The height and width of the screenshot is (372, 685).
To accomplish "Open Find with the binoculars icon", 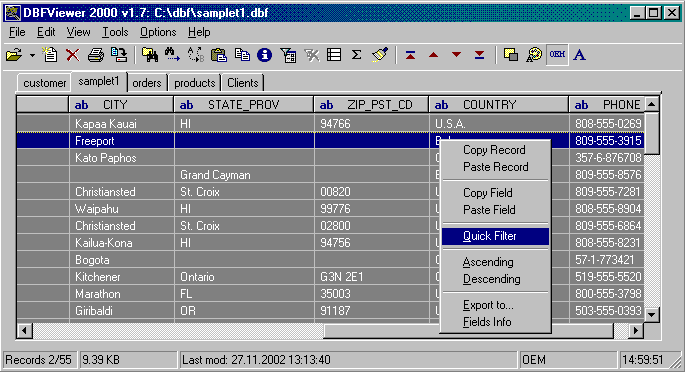I will coord(150,55).
